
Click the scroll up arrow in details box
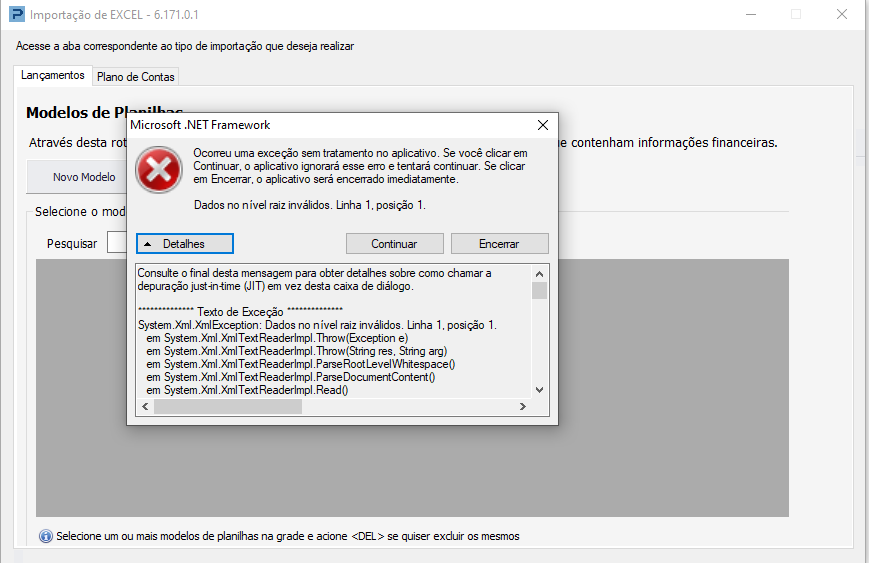[539, 274]
